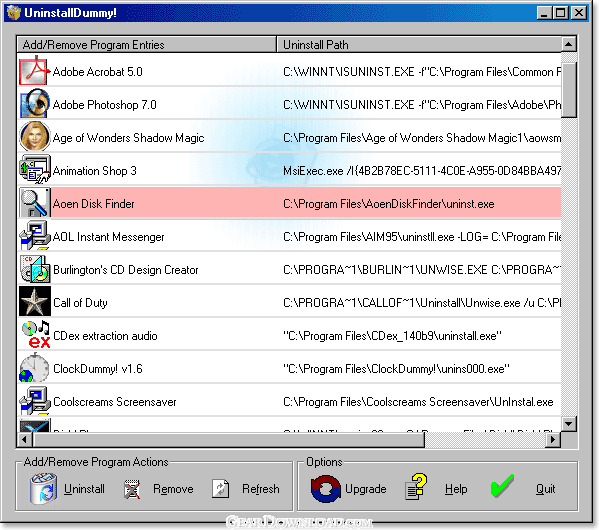Click the Adobe Photoshop ISUNINST.EXE path
Screen dimensions: 599x530
click(x=422, y=105)
